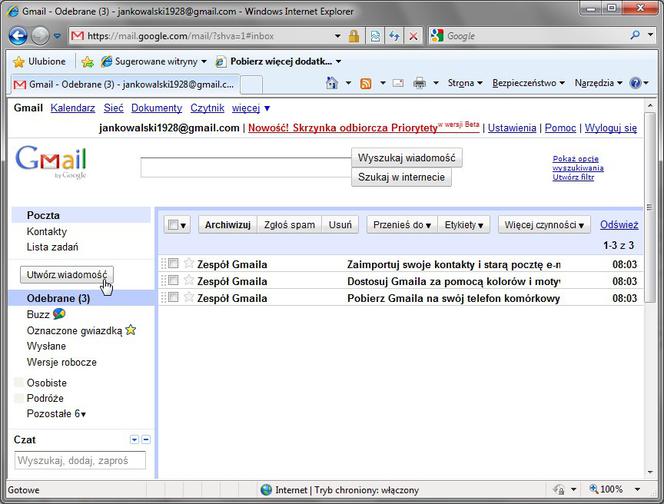664x504 pixels.
Task: Click the Czat minimize icon
Action: pos(146,440)
